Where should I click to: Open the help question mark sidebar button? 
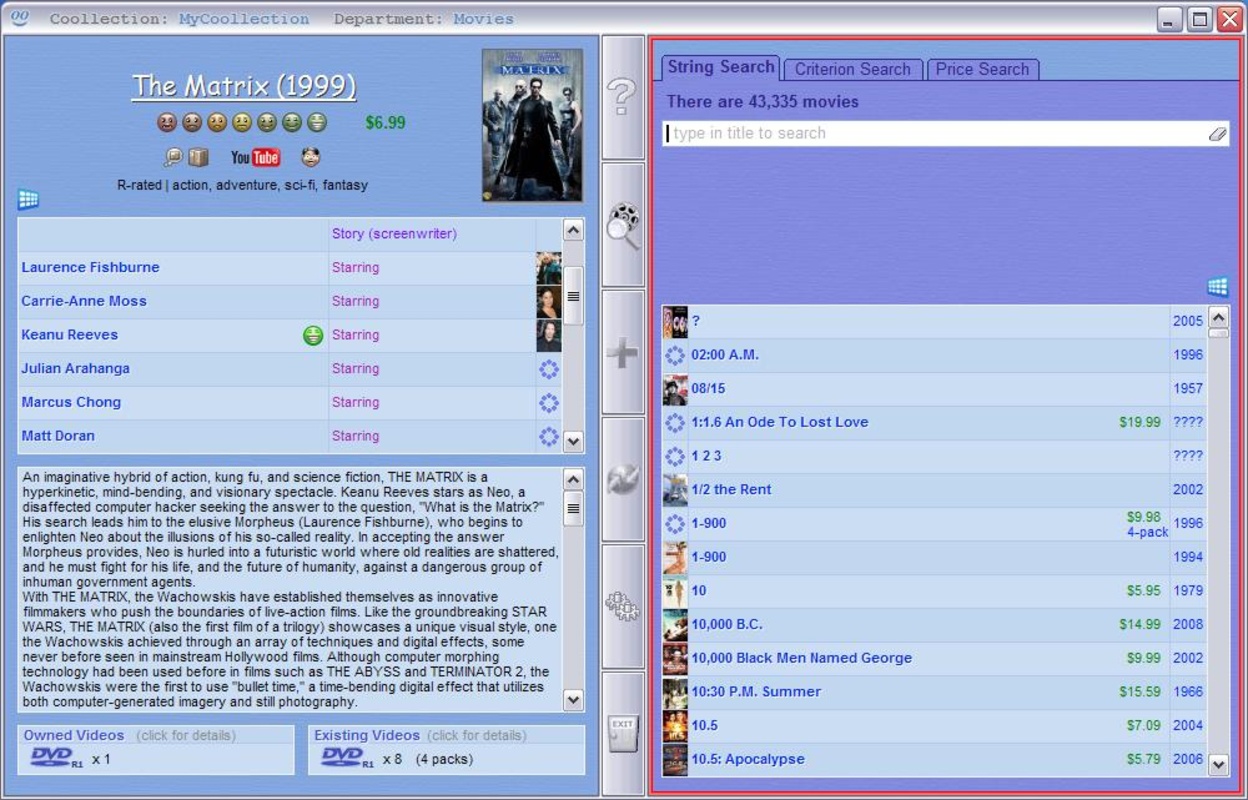click(622, 98)
